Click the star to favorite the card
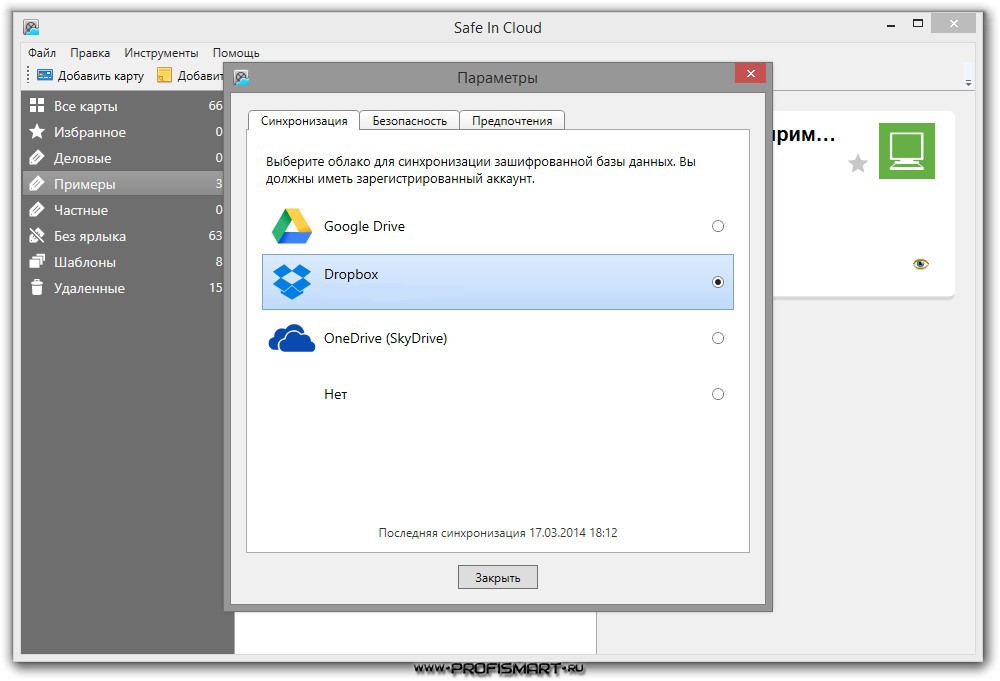This screenshot has height=681, width=1000. 857,165
